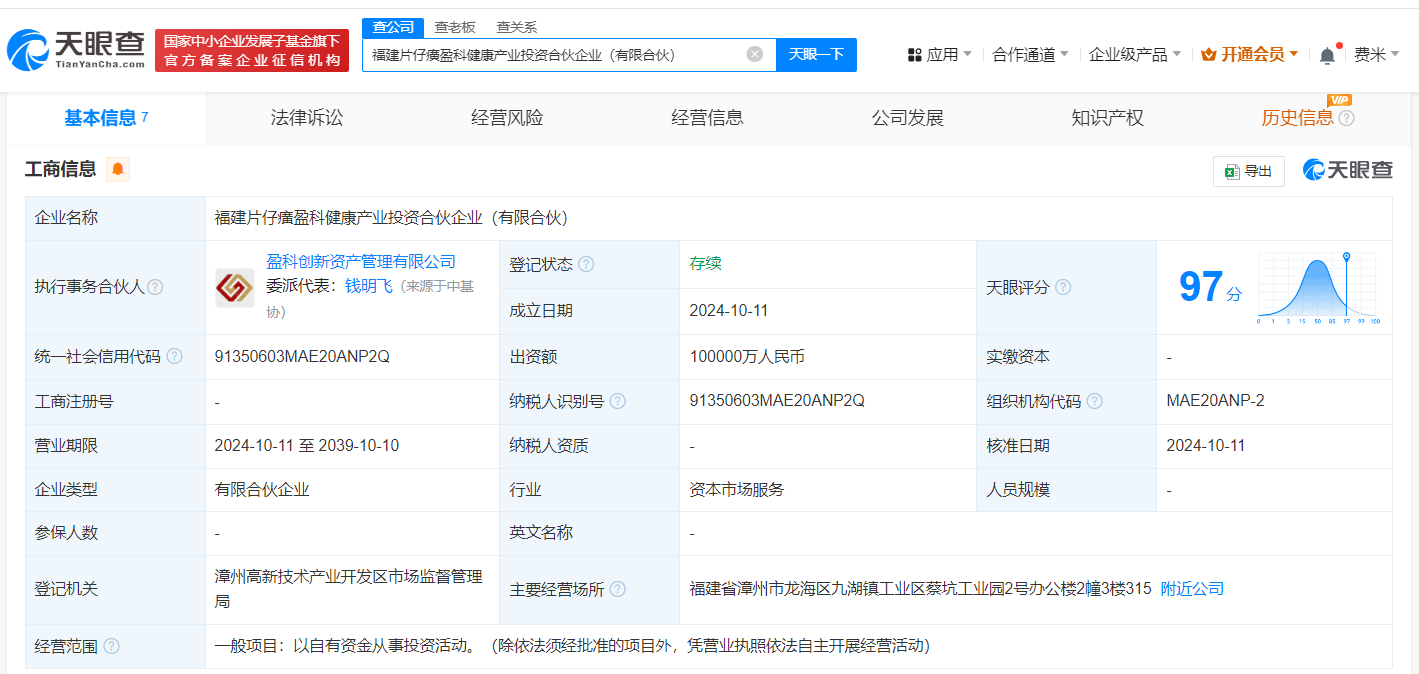The width and height of the screenshot is (1419, 674).
Task: Click the blue 天眼一下 search button
Action: [816, 54]
